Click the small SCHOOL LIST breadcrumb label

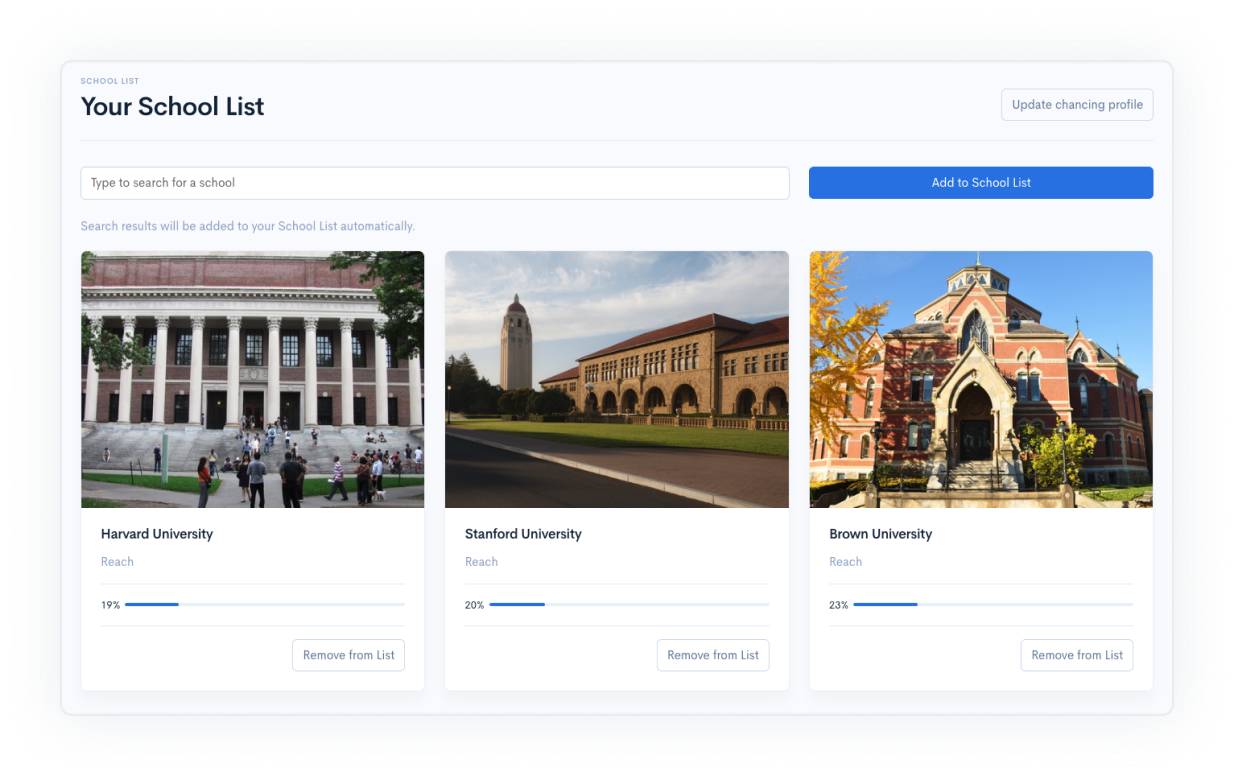click(110, 81)
